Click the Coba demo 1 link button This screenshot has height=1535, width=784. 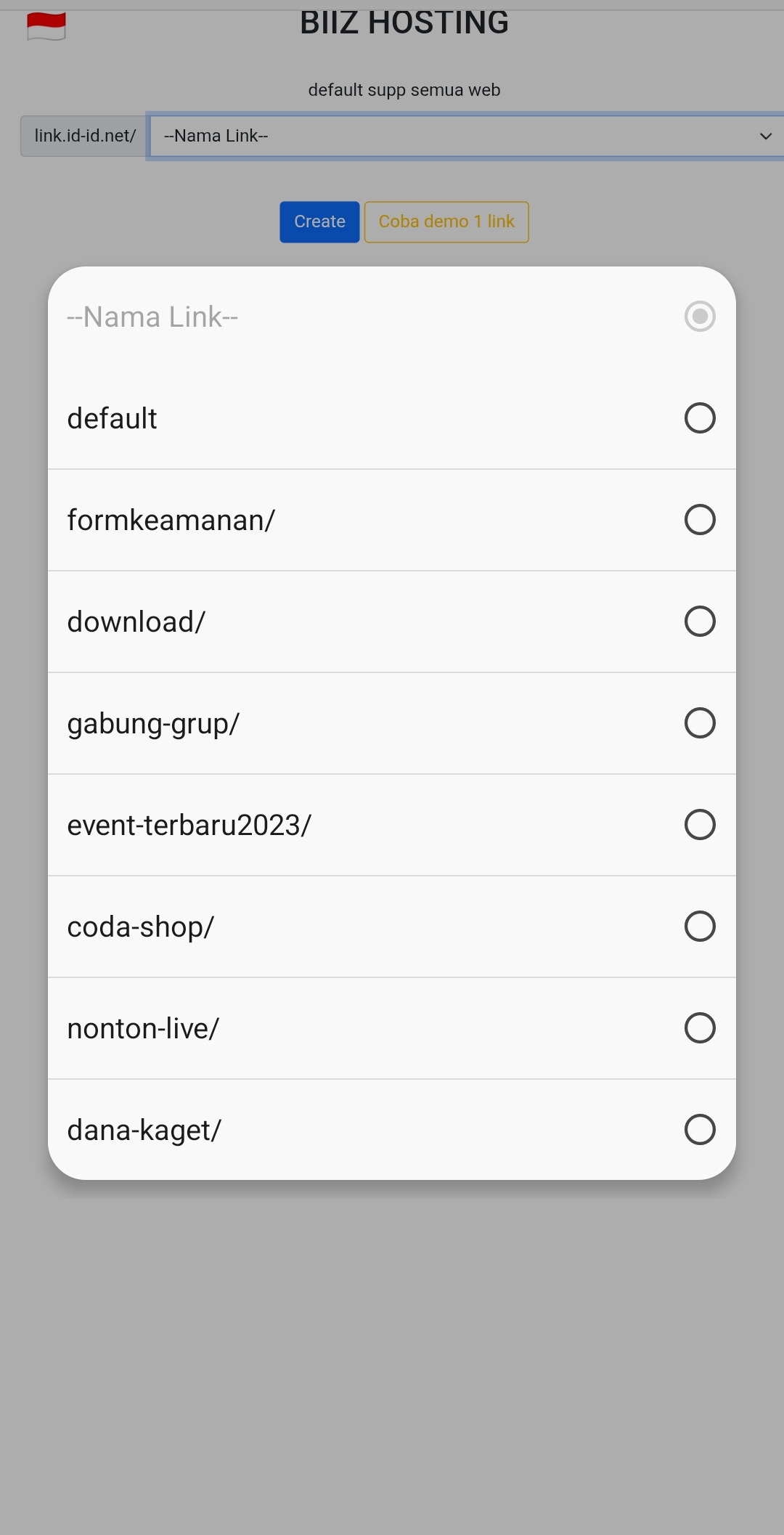pos(446,221)
